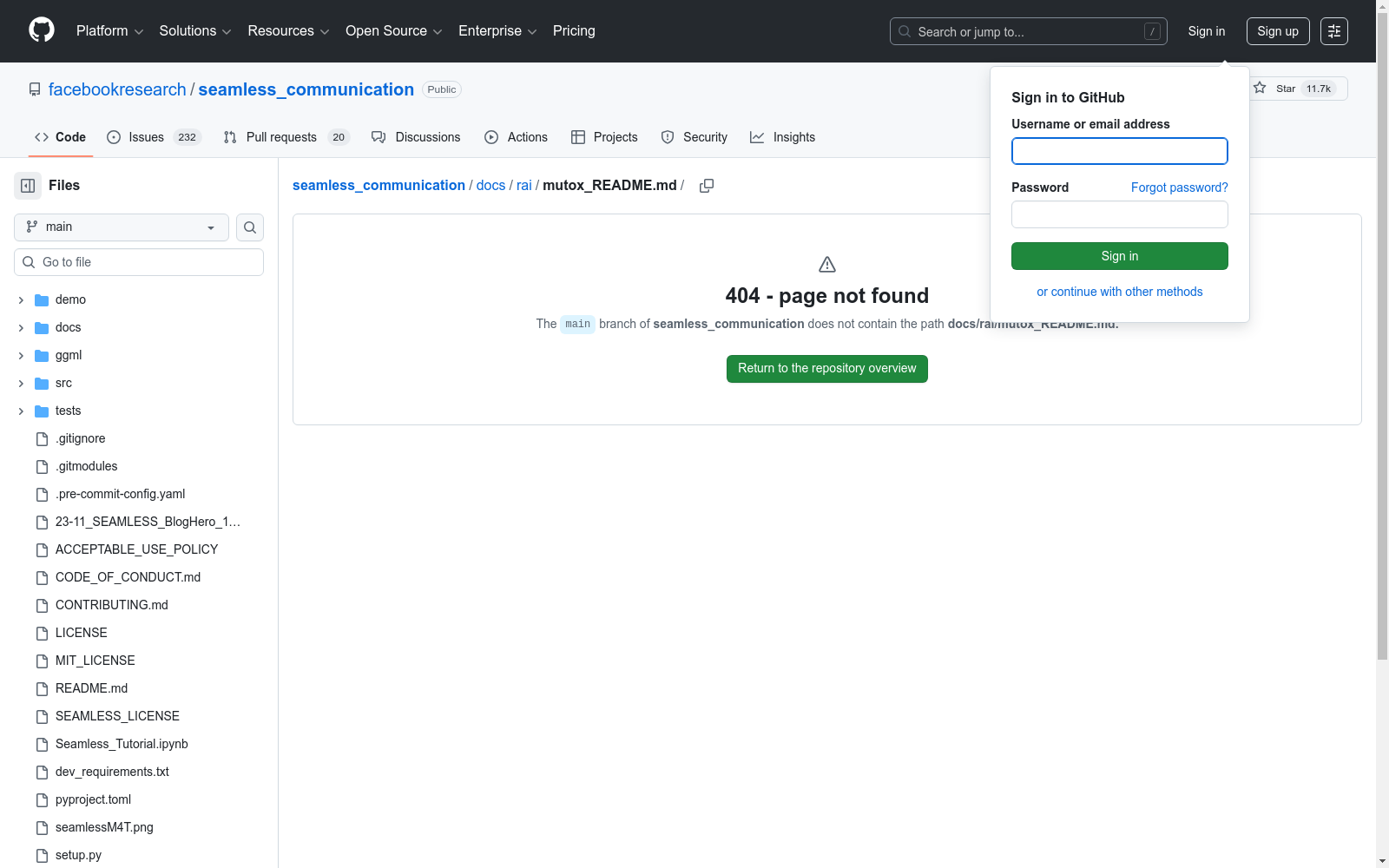Viewport: 1389px width, 868px height.
Task: Copy the file path icon
Action: click(x=707, y=186)
